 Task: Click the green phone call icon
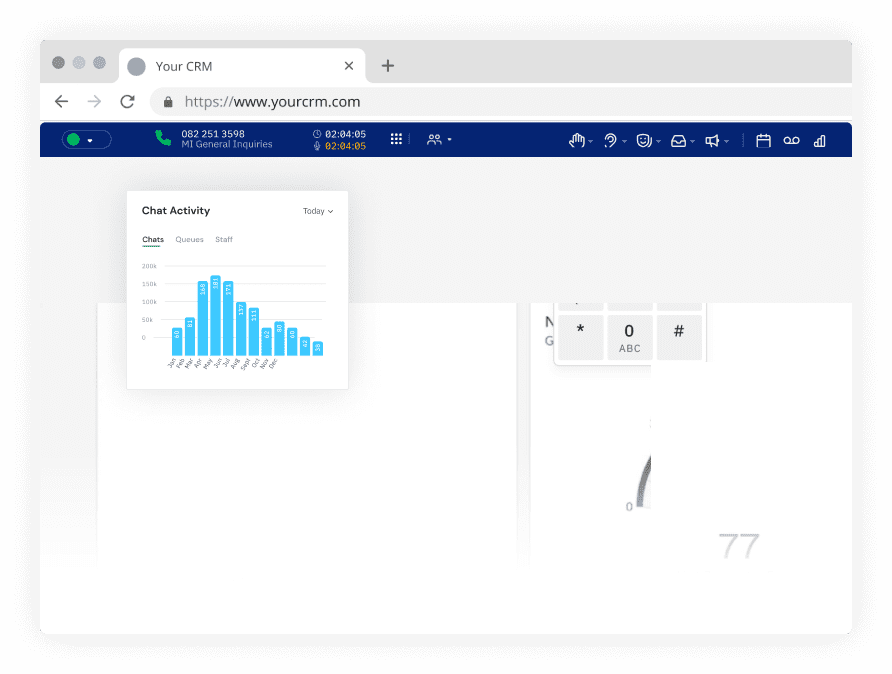(163, 138)
